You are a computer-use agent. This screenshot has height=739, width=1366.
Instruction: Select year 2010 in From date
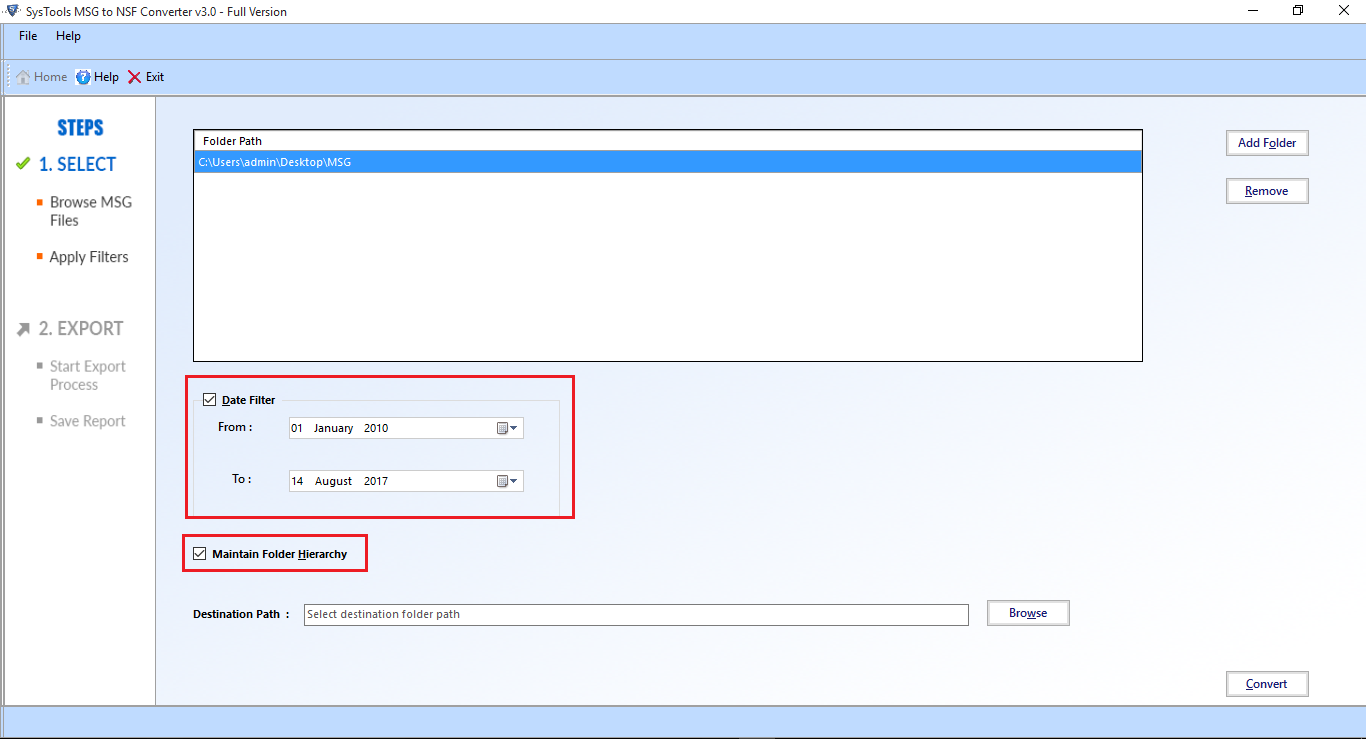376,428
